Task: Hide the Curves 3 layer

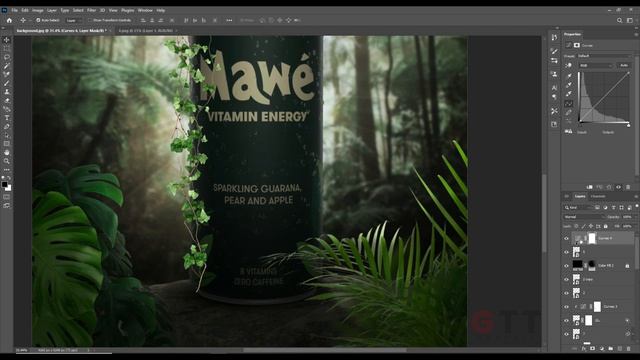Action: [x=566, y=307]
